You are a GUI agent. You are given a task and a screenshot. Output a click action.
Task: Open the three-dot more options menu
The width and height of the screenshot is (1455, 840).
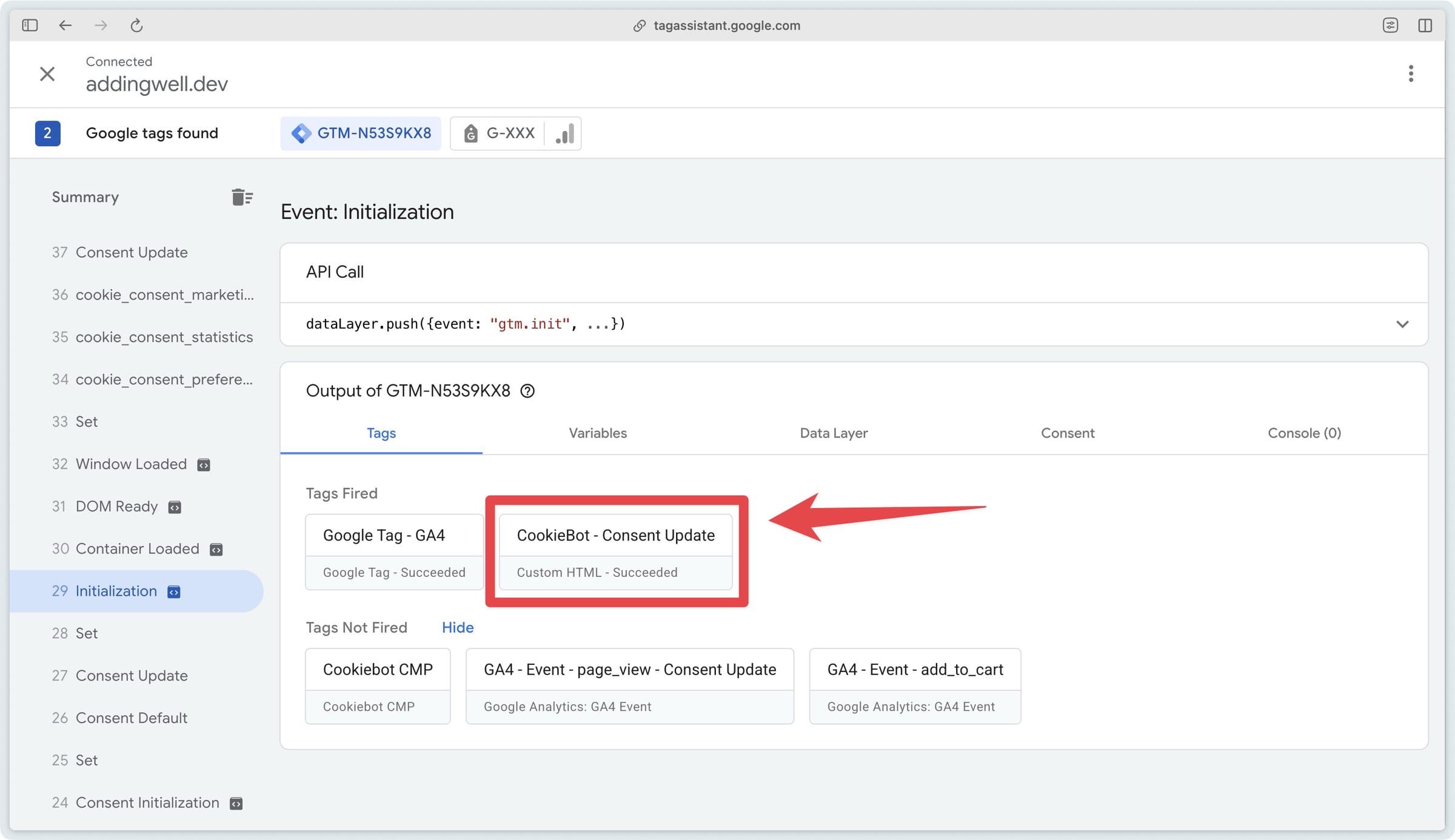[x=1411, y=73]
